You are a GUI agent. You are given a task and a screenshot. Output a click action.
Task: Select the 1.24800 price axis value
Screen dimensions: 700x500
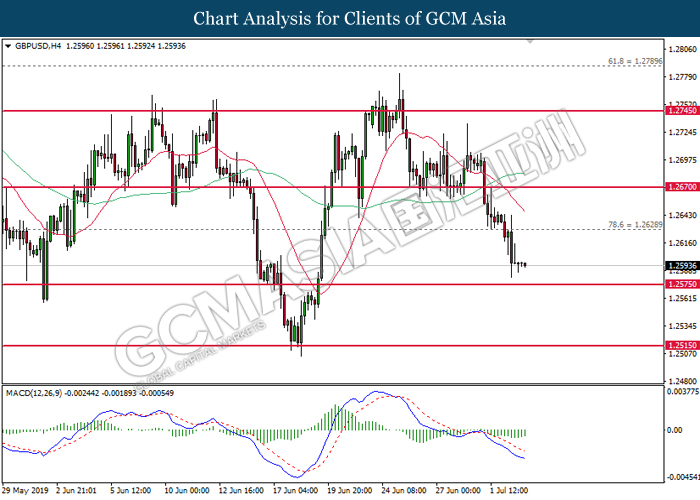click(x=682, y=381)
